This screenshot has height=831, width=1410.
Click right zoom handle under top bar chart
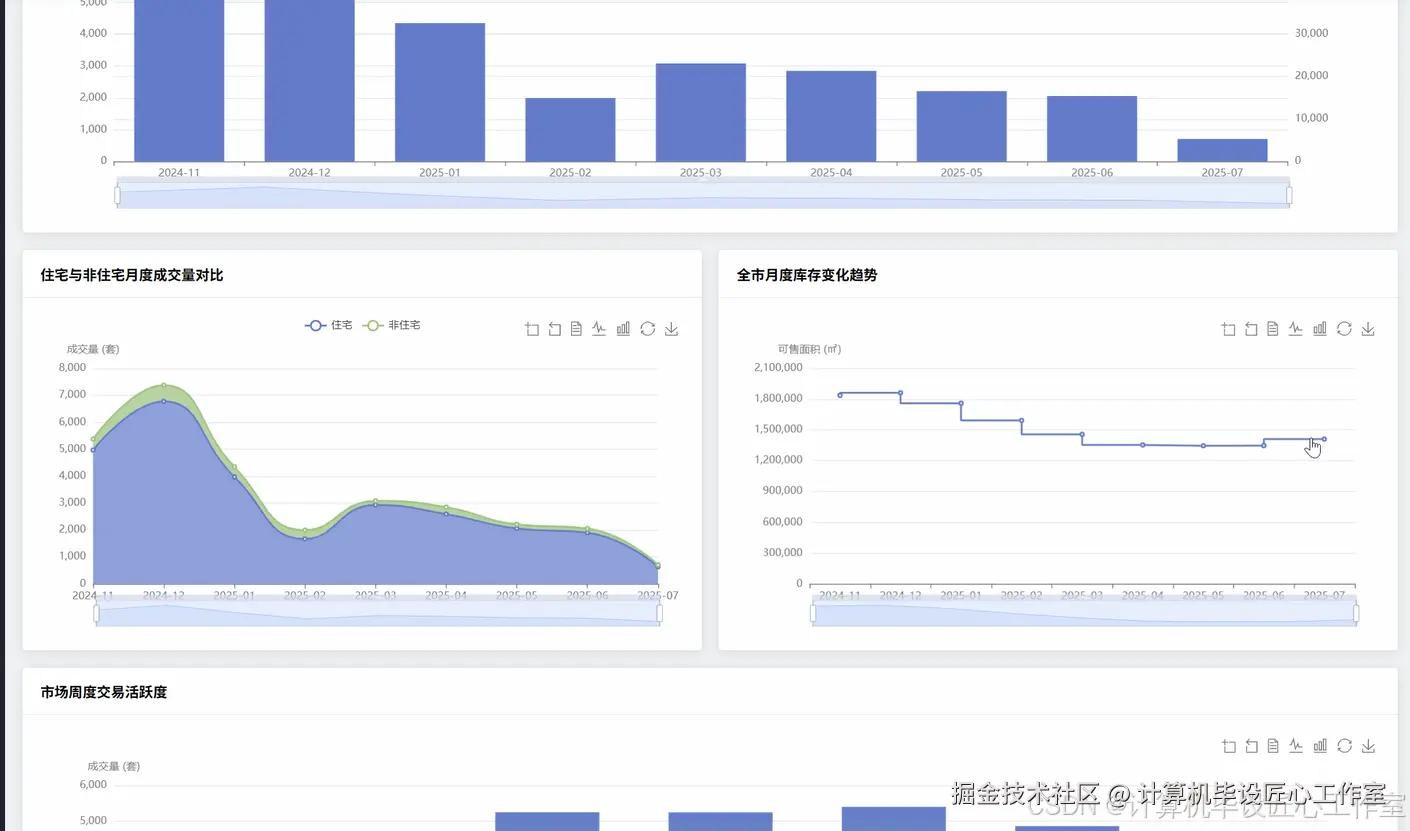1289,195
